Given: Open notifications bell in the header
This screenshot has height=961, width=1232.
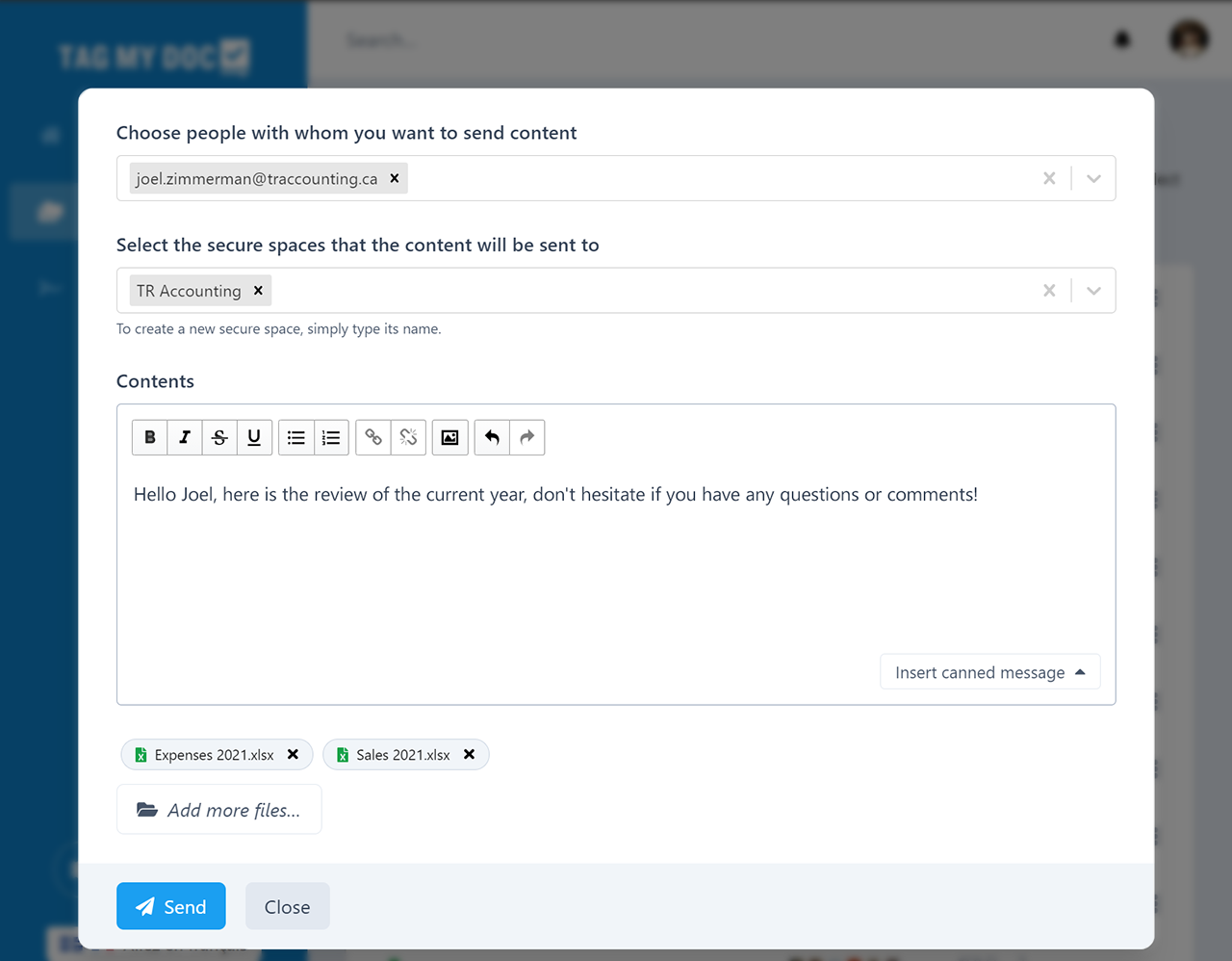Looking at the screenshot, I should pyautogui.click(x=1122, y=39).
